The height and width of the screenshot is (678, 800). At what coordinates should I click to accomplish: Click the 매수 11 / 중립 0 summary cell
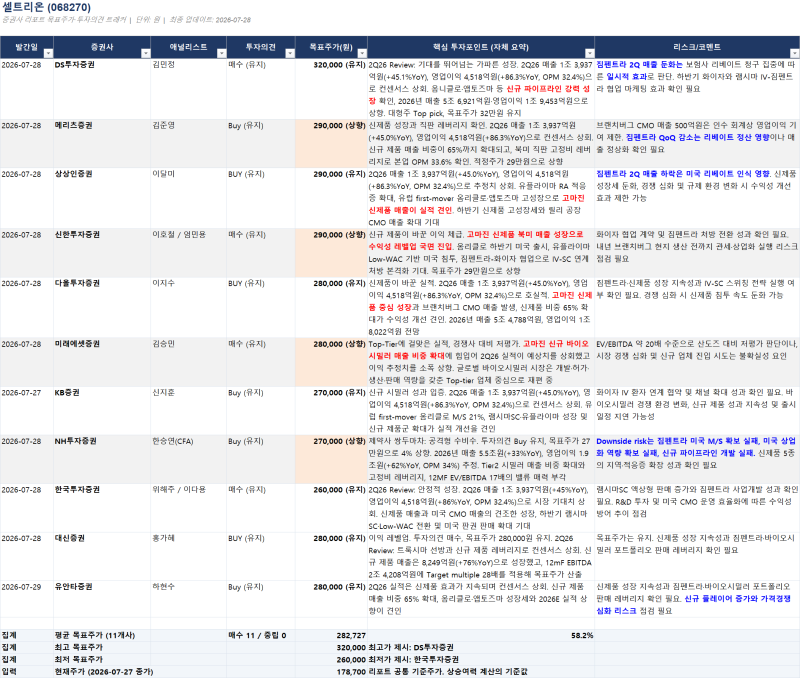coord(261,635)
